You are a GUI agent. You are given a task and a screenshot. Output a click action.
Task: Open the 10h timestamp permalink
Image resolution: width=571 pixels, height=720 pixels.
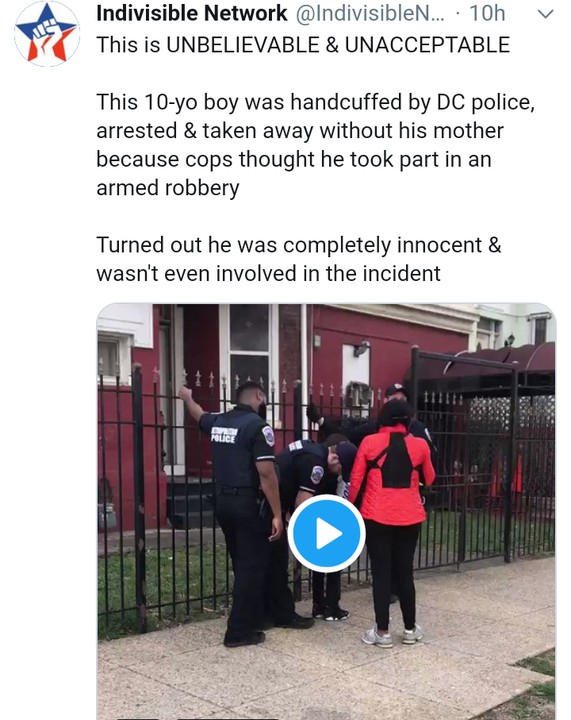point(487,13)
